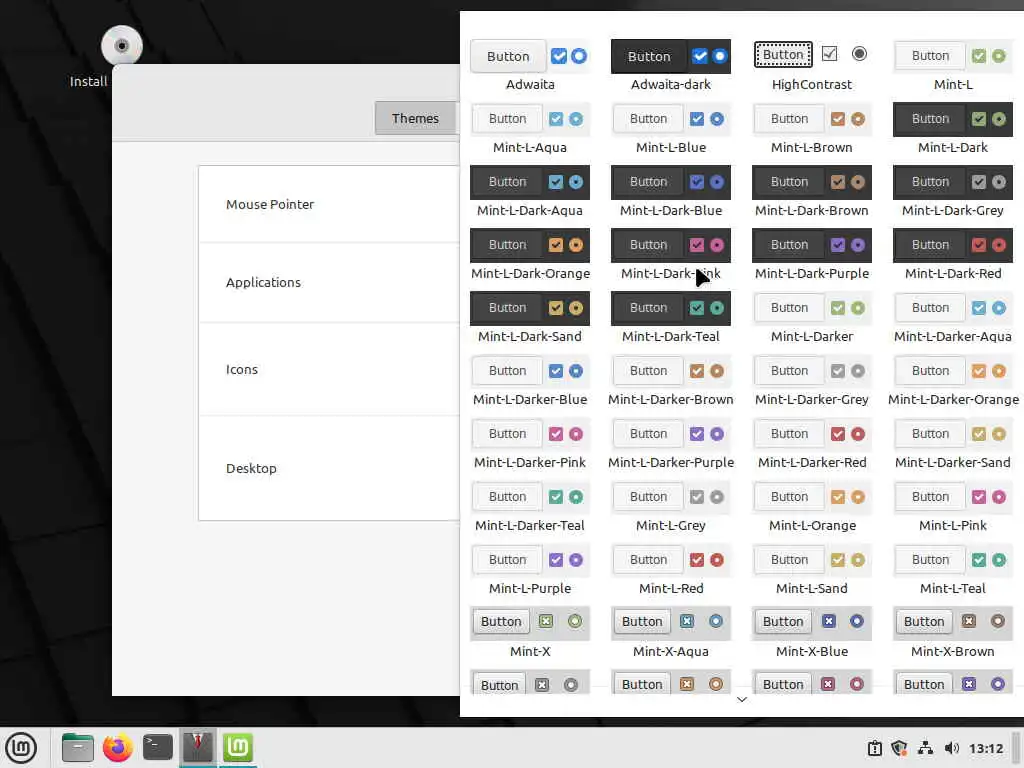The image size is (1024, 768).
Task: Select Mint-L-Darker-Red theme
Action: (x=812, y=444)
